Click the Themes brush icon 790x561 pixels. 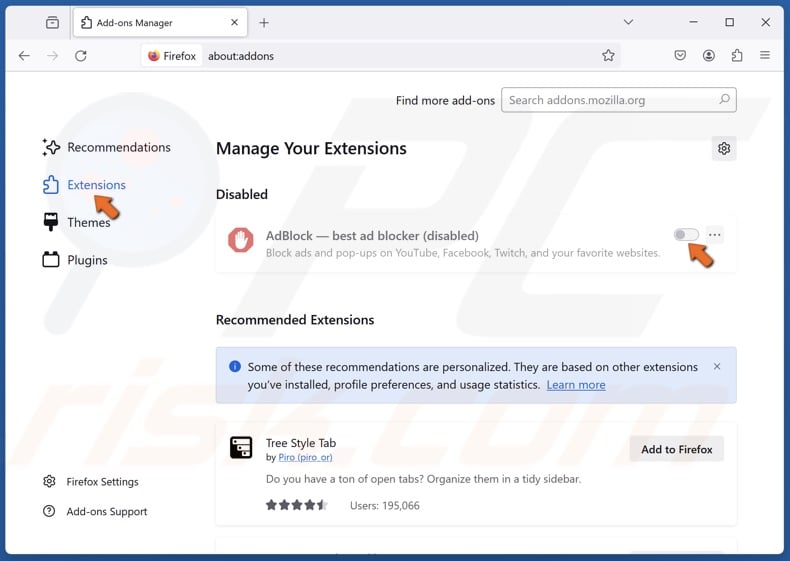pyautogui.click(x=51, y=222)
